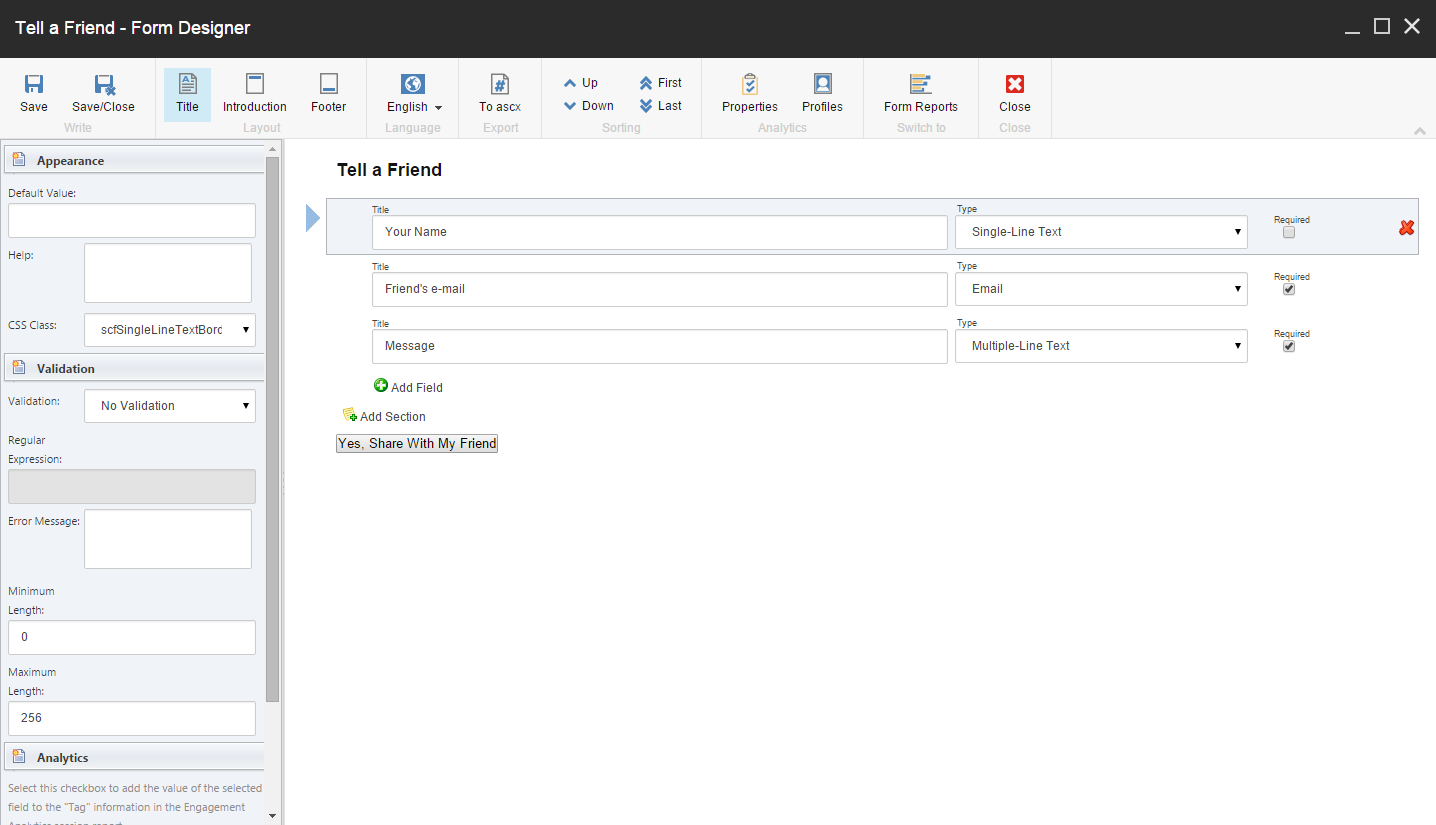1436x825 pixels.
Task: Toggle the Footer layout button
Action: [328, 94]
